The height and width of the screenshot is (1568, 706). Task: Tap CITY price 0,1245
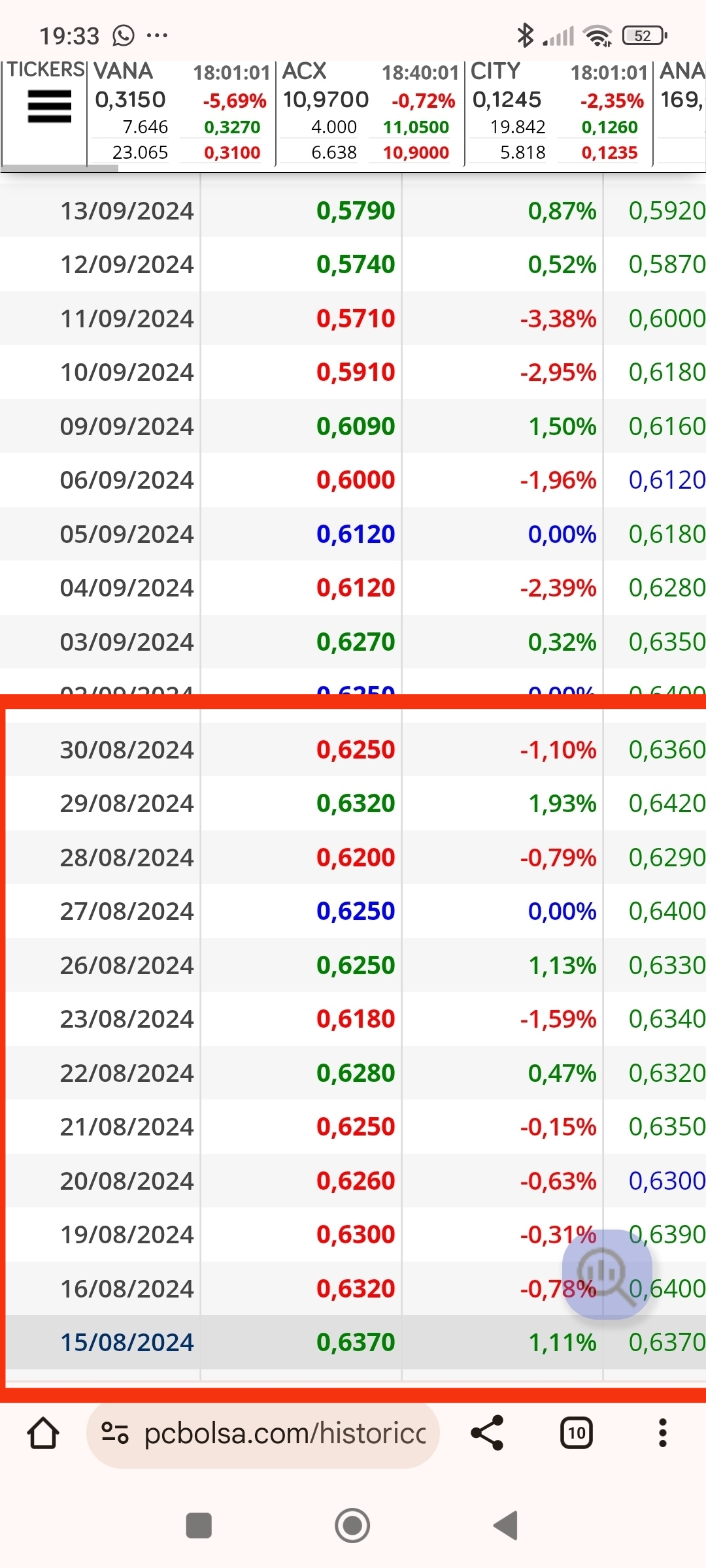click(x=507, y=100)
